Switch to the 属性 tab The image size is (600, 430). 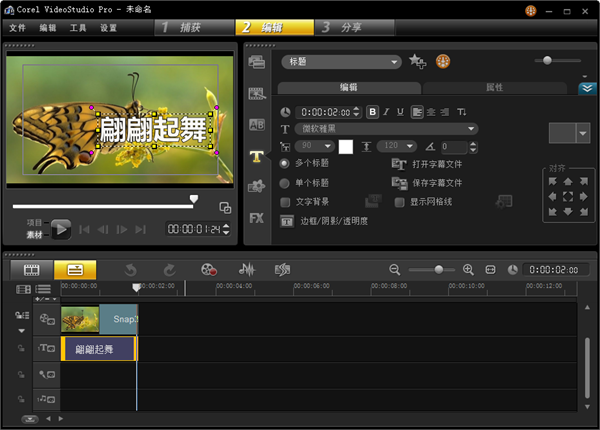coord(493,88)
